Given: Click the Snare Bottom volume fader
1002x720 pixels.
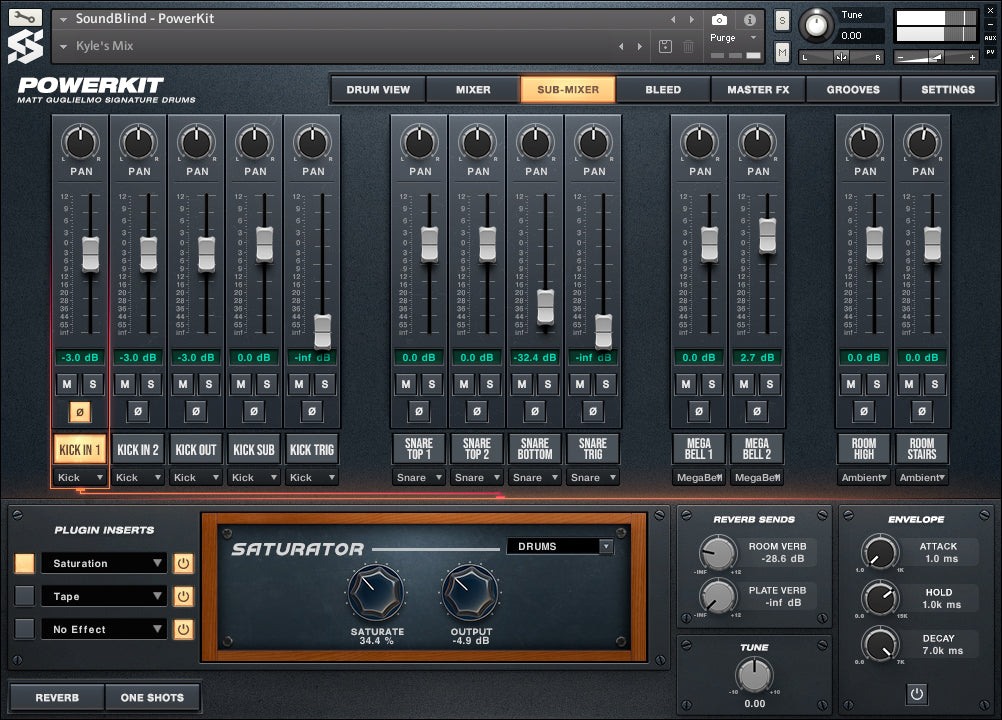Looking at the screenshot, I should point(545,306).
